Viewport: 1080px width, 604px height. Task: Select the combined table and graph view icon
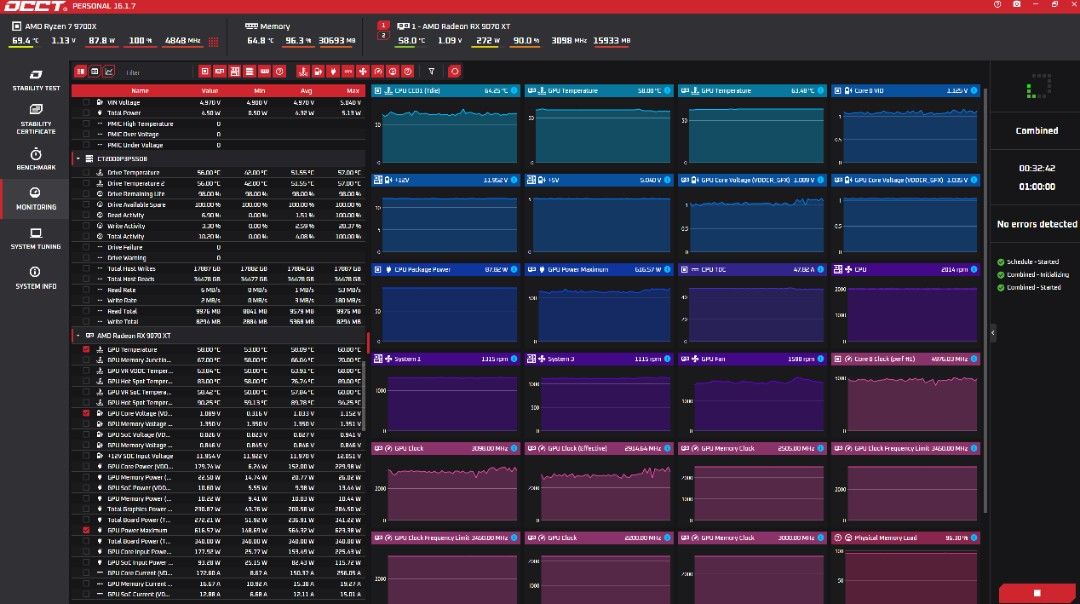81,72
